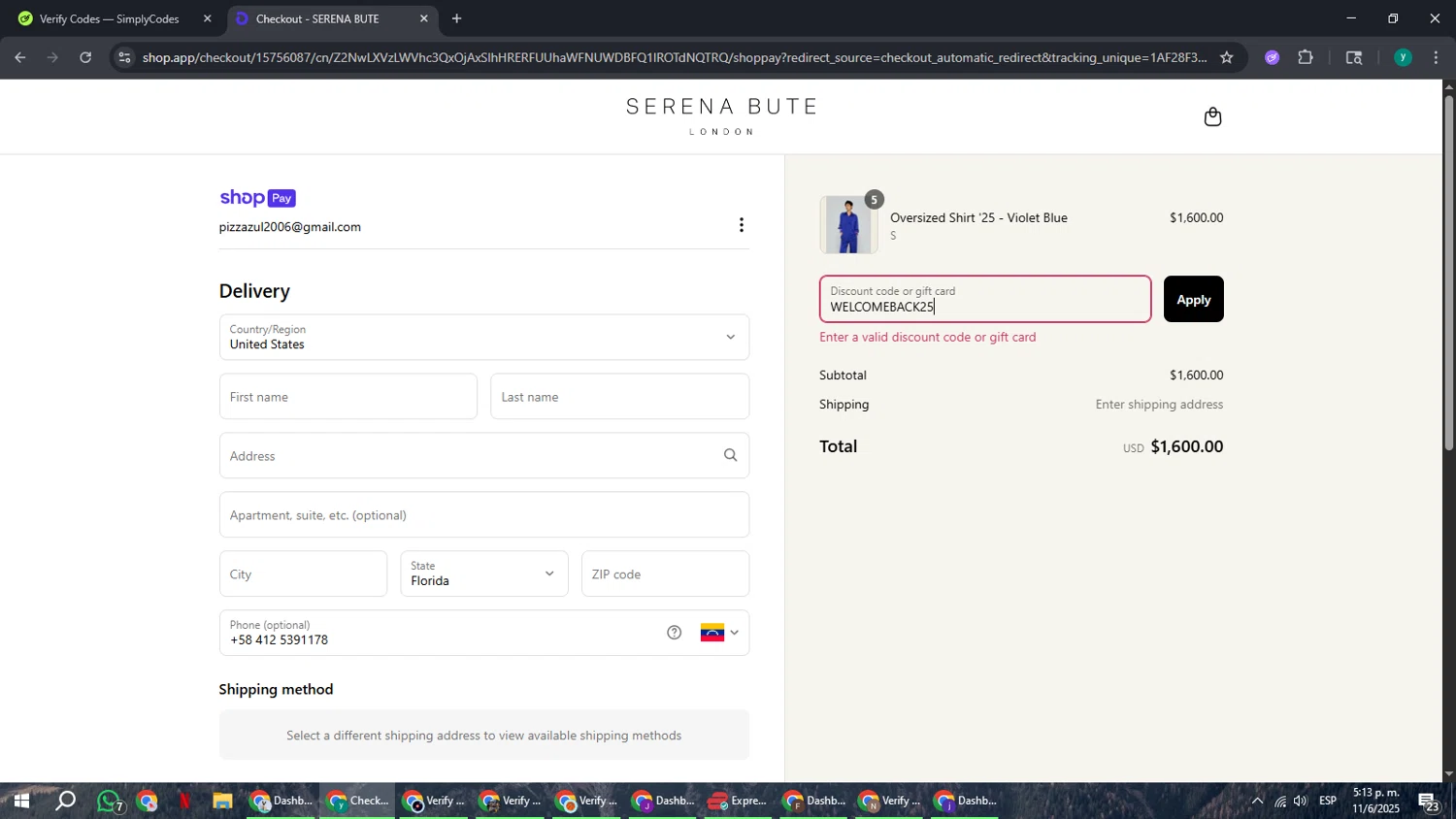Show hidden system tray icons
This screenshot has width=1456, height=819.
(x=1257, y=801)
